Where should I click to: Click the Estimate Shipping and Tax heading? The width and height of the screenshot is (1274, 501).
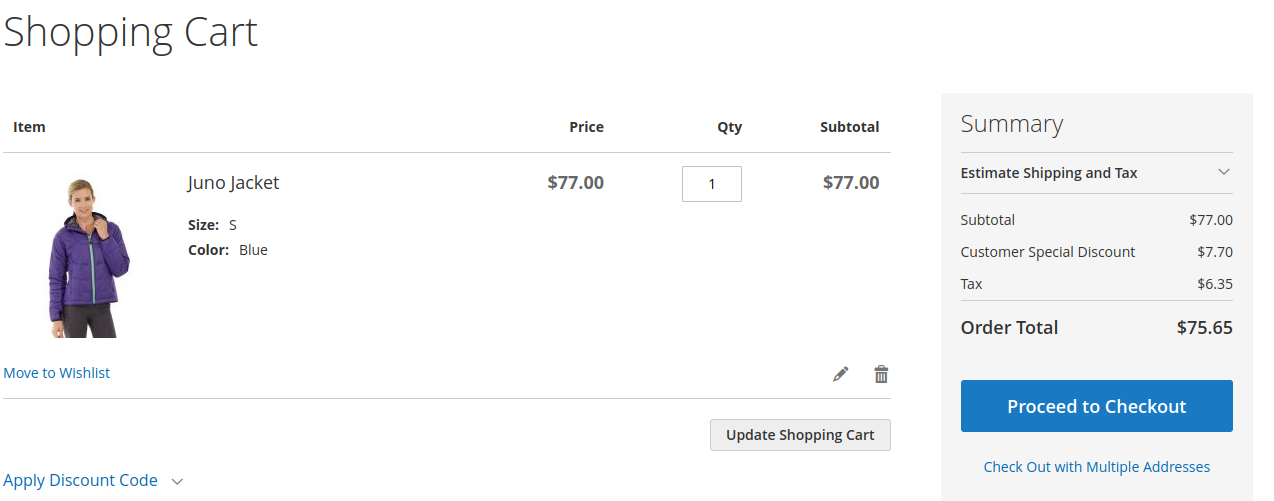pos(1048,173)
